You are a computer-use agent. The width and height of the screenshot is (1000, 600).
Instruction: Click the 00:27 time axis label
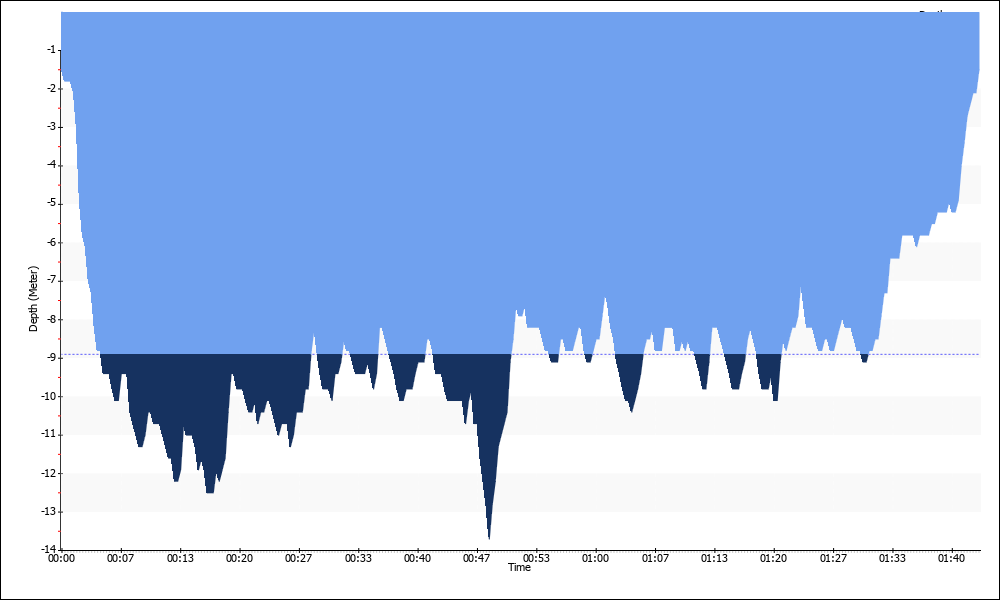coord(298,559)
